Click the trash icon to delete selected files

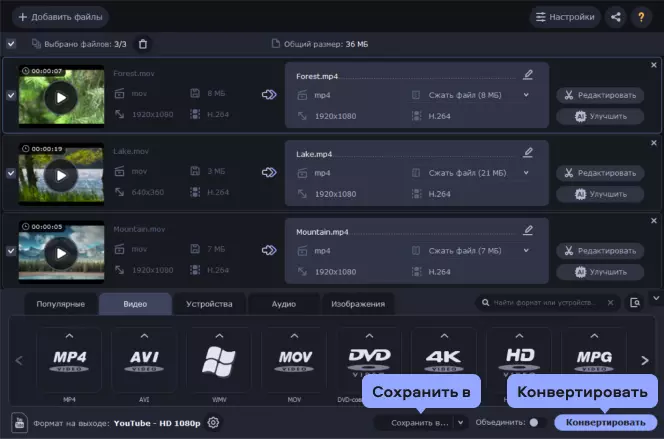point(143,44)
